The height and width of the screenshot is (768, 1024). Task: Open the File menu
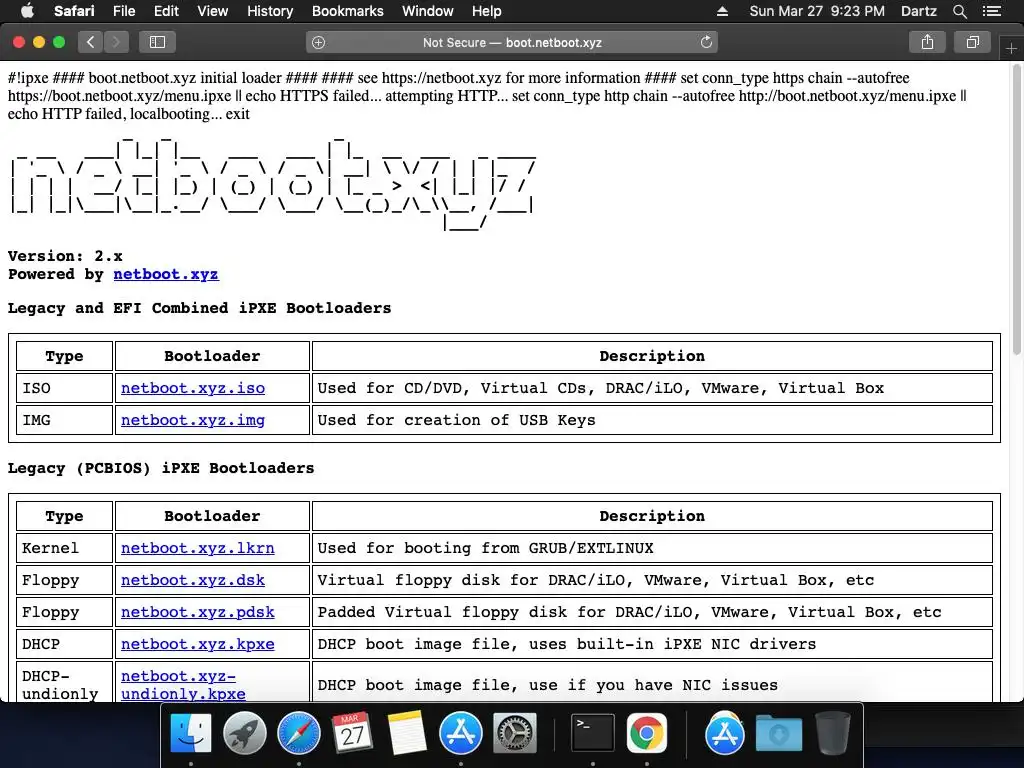click(x=124, y=11)
